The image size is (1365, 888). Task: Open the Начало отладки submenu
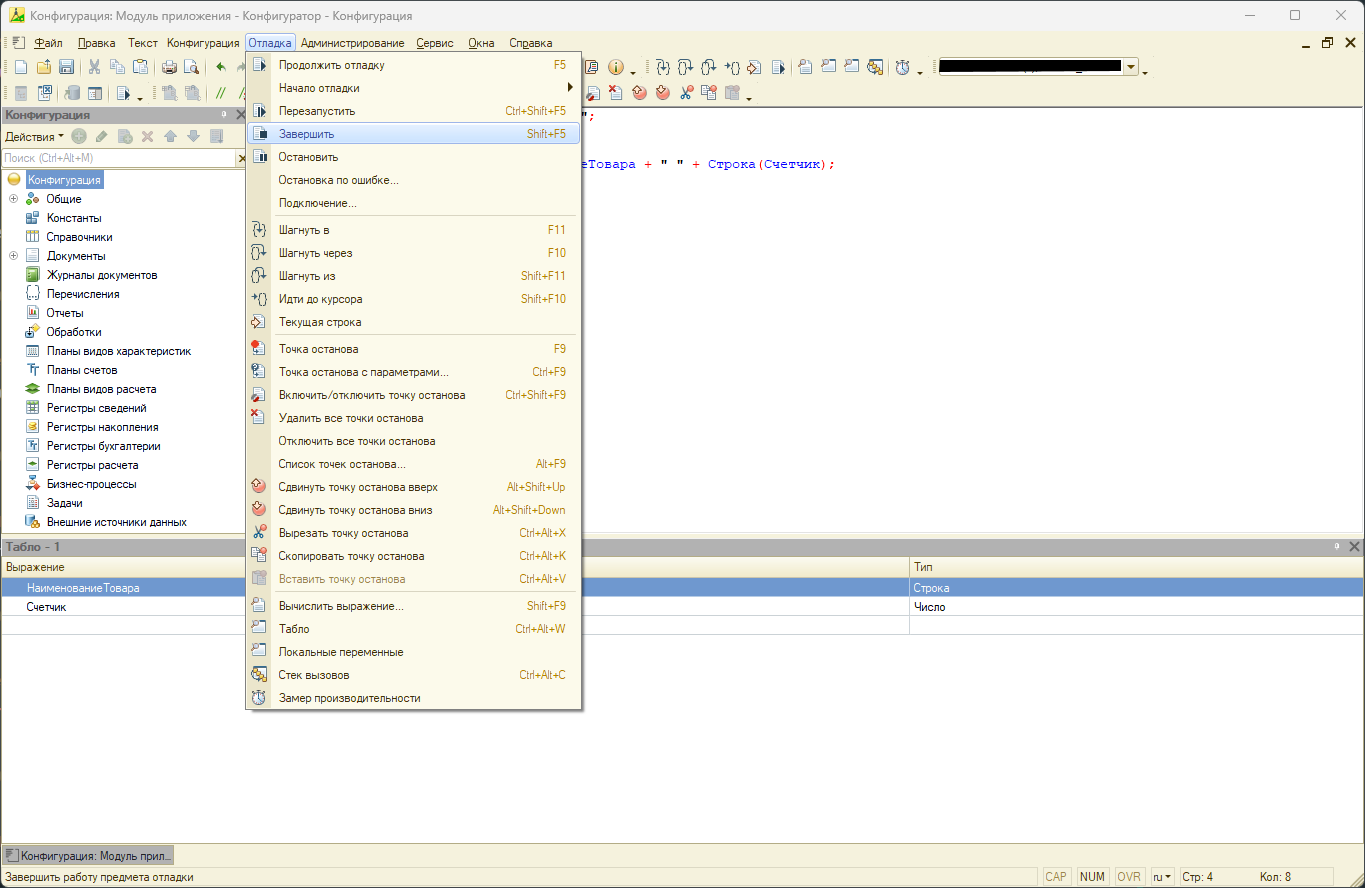point(413,88)
